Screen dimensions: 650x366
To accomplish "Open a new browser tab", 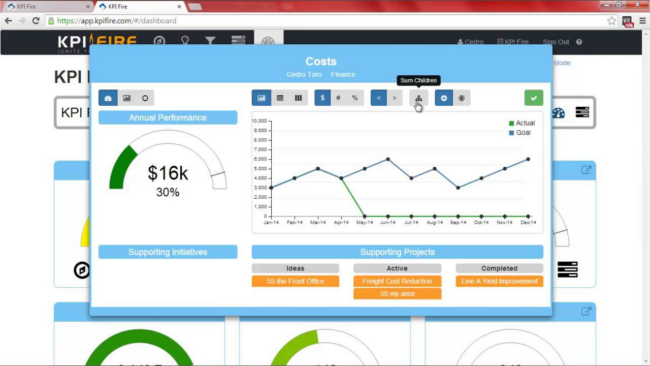I will (x=195, y=7).
